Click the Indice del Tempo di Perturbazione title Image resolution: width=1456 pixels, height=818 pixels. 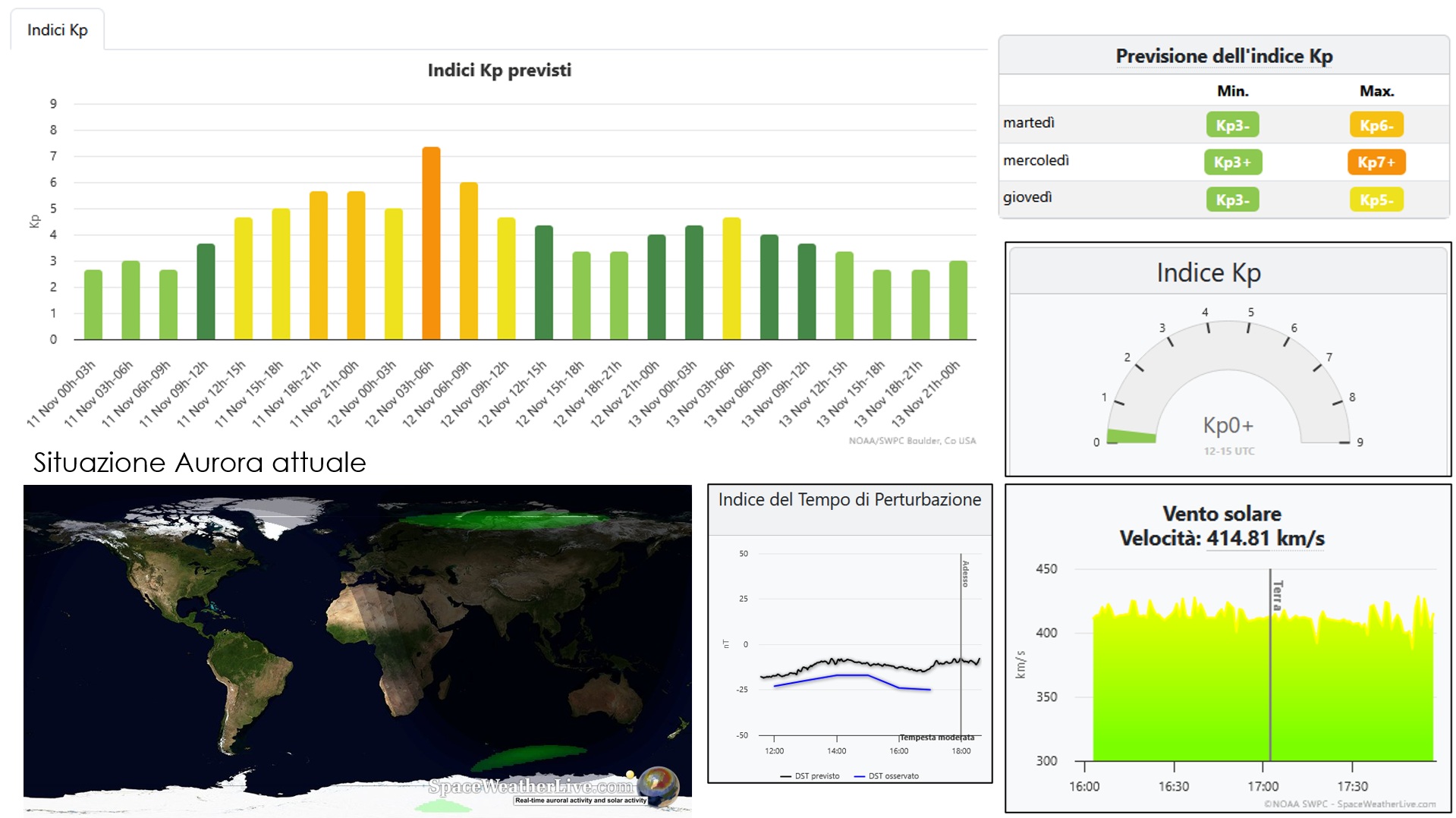click(849, 500)
